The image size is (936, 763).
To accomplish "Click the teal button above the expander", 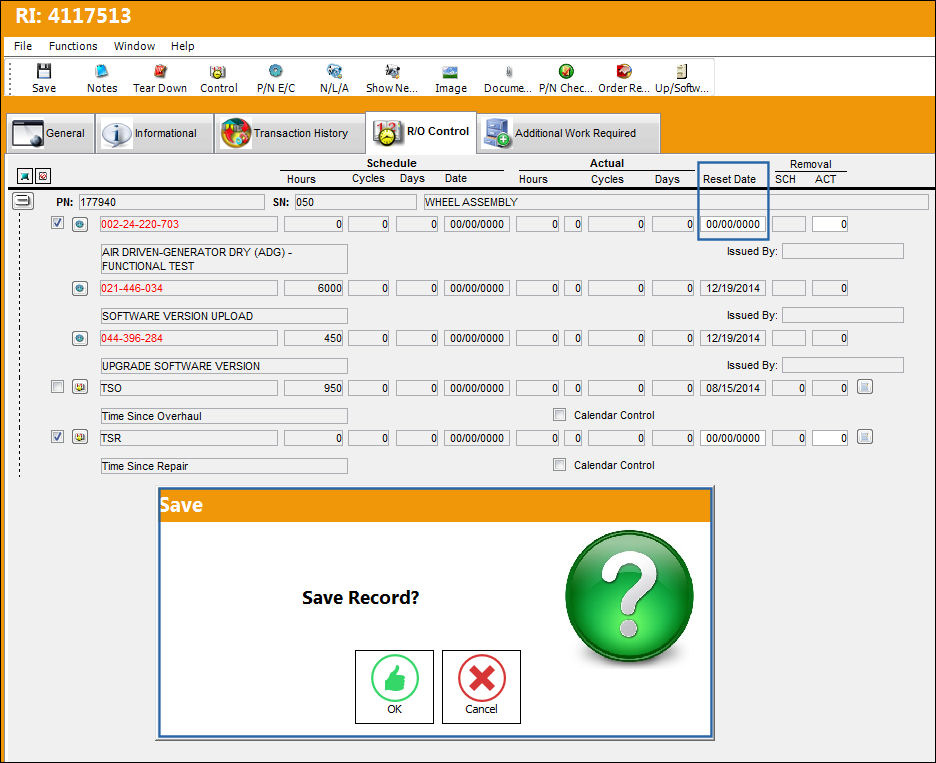I will tap(25, 176).
